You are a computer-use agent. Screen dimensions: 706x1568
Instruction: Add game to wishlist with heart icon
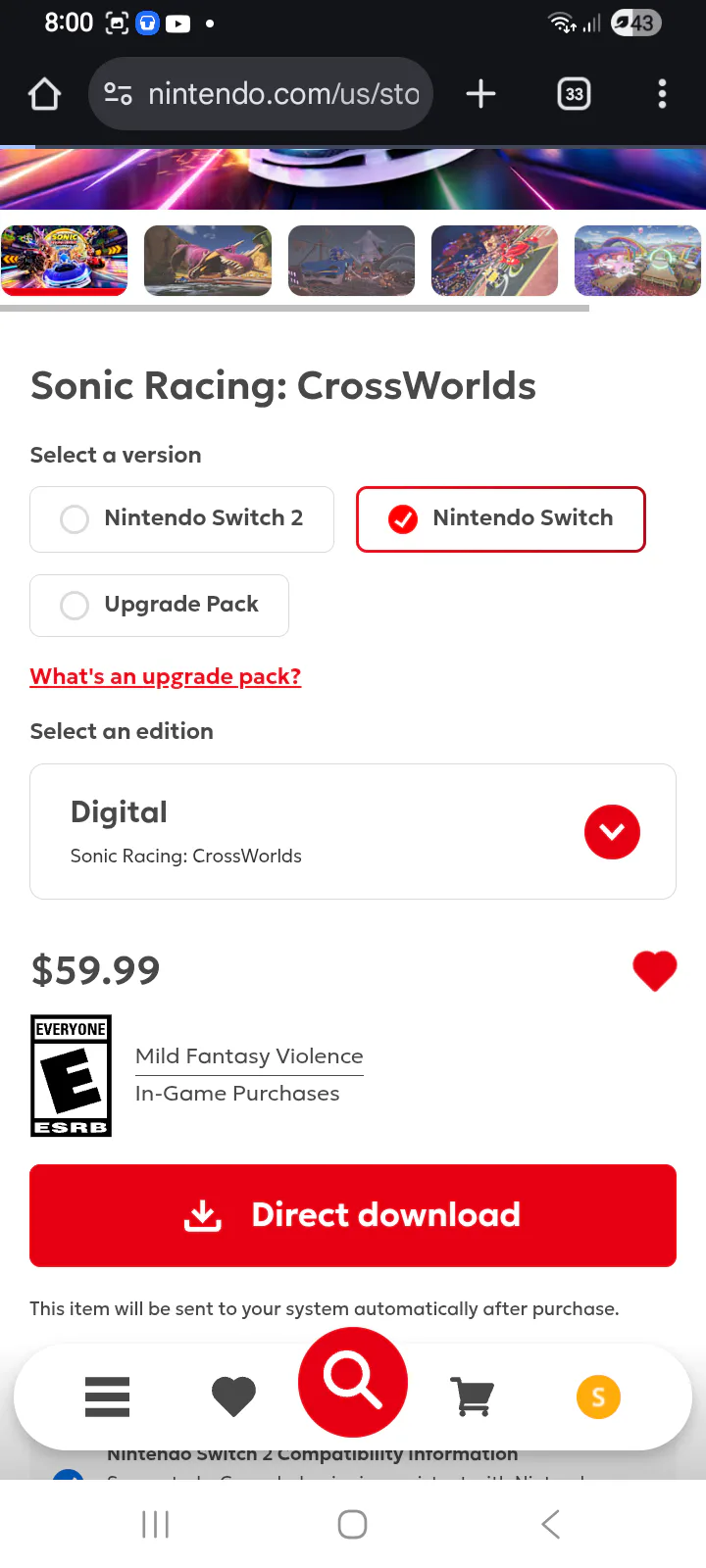point(654,970)
